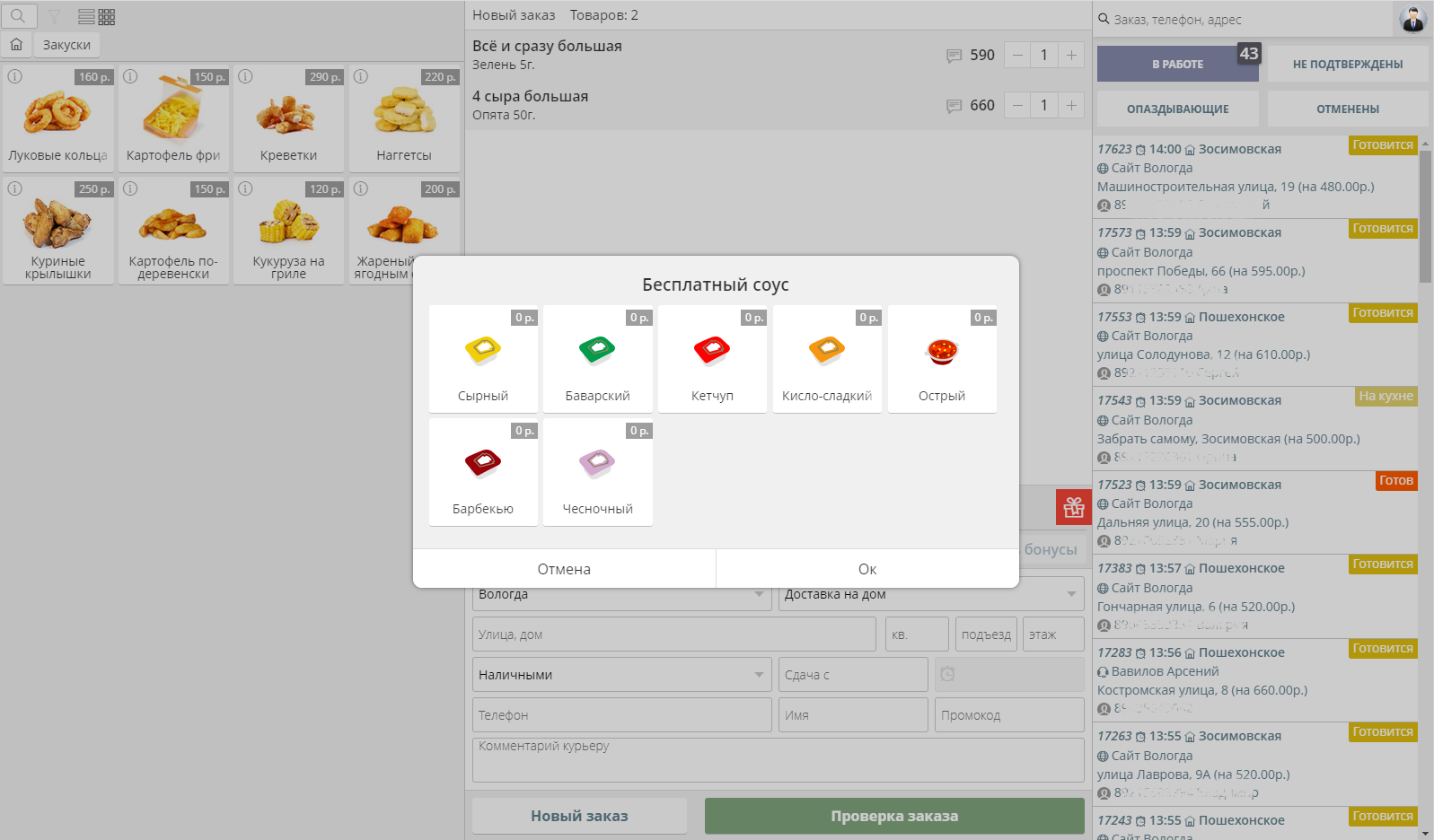
Task: Select the Сырный free sauce
Action: point(483,359)
